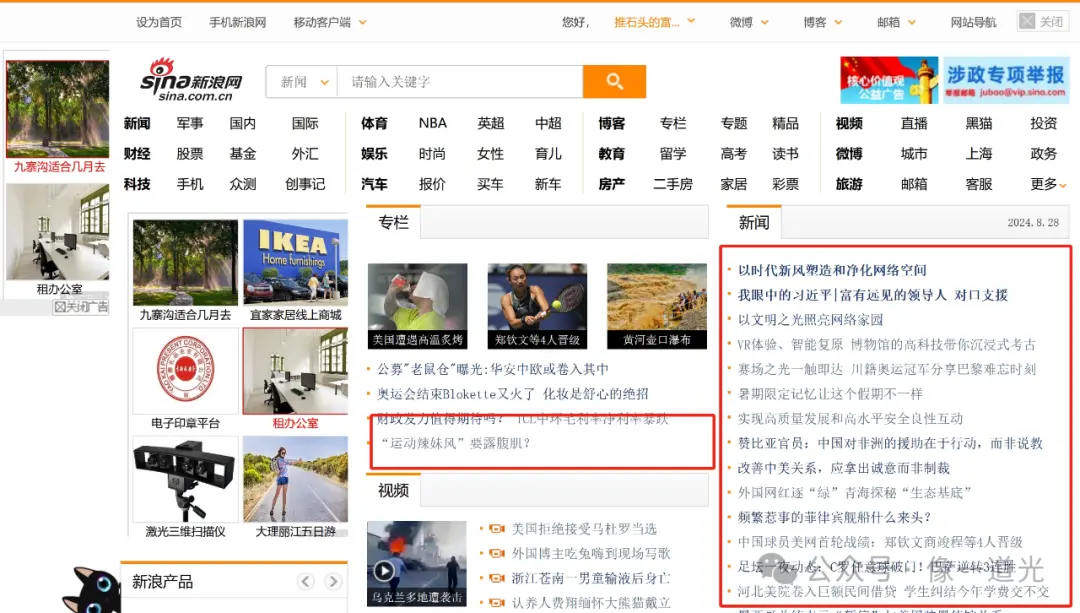This screenshot has height=613, width=1080.
Task: Open headline 暑期限定记忆让这个假期不一样
Action: pyautogui.click(x=830, y=394)
